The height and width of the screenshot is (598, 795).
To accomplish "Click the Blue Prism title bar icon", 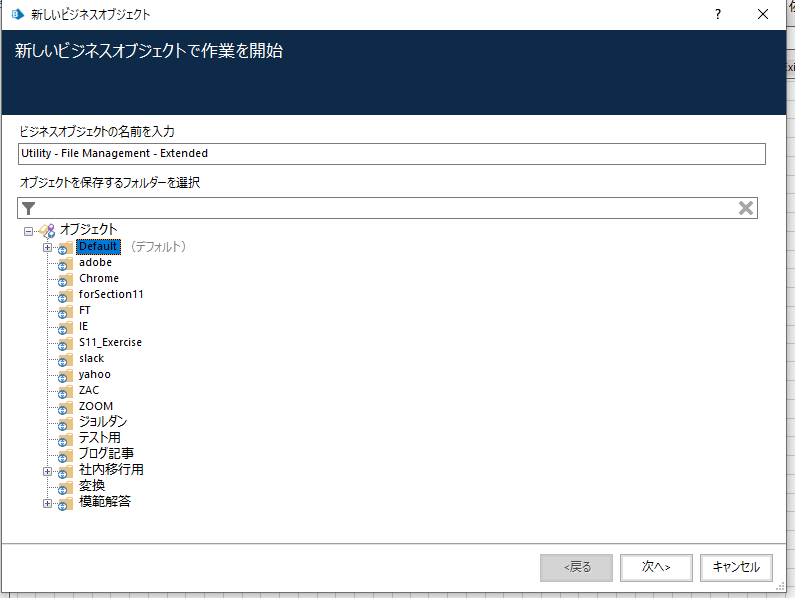I will click(18, 14).
